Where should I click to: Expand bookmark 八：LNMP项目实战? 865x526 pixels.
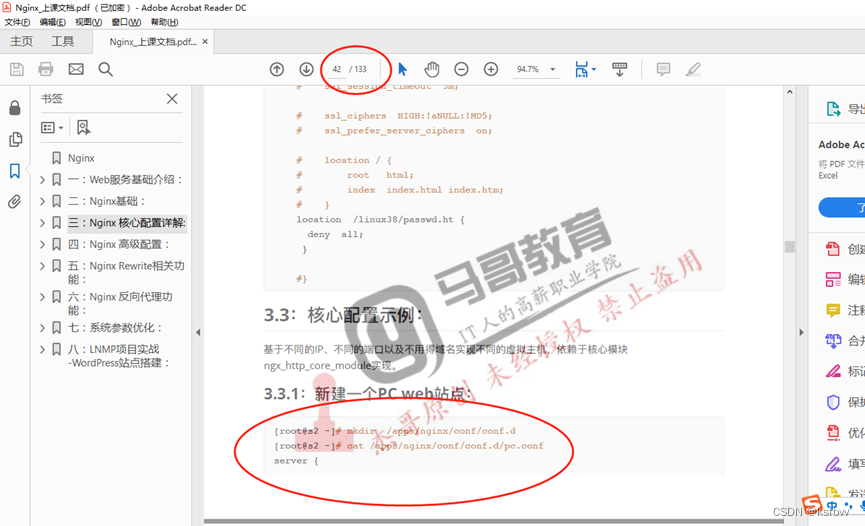42,349
